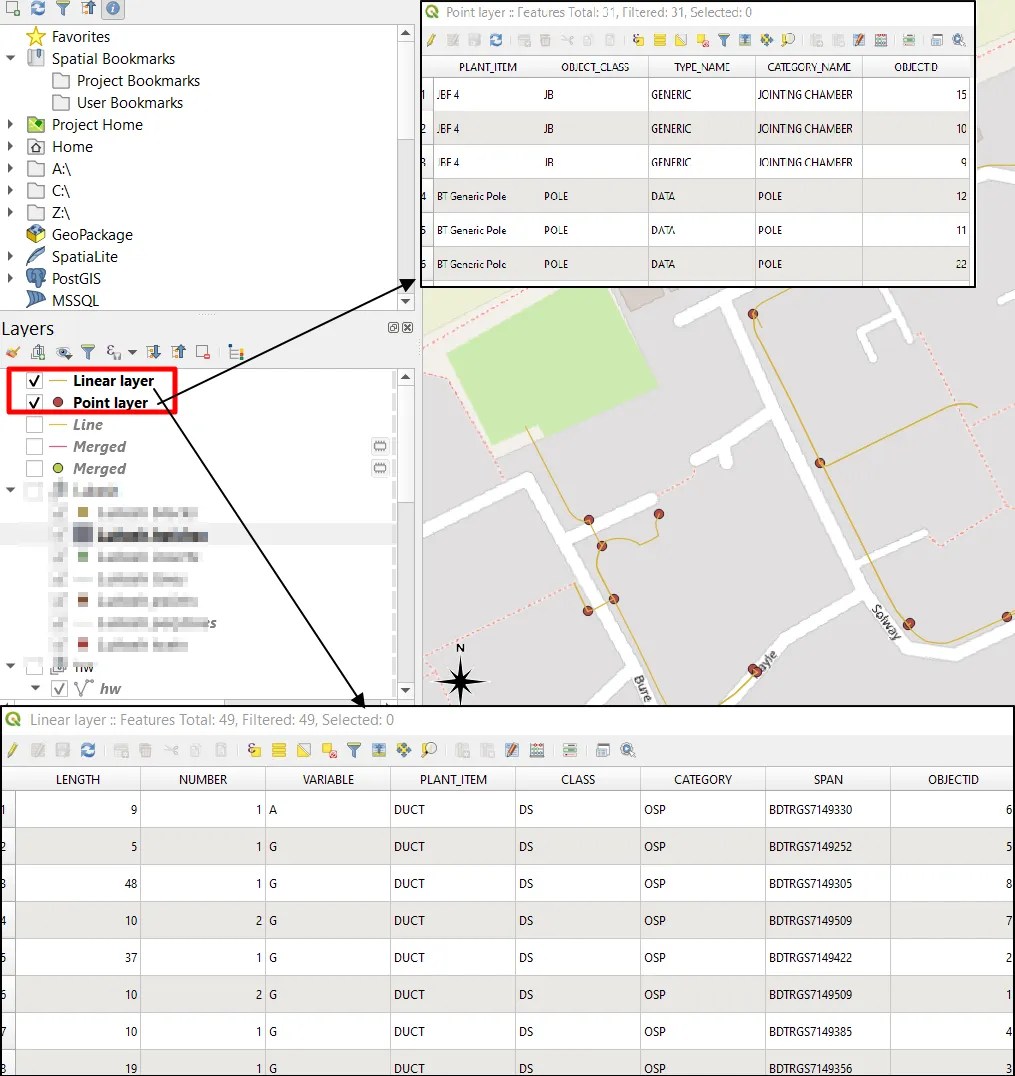
Task: Uncheck the Point layer visibility
Action: point(33,403)
